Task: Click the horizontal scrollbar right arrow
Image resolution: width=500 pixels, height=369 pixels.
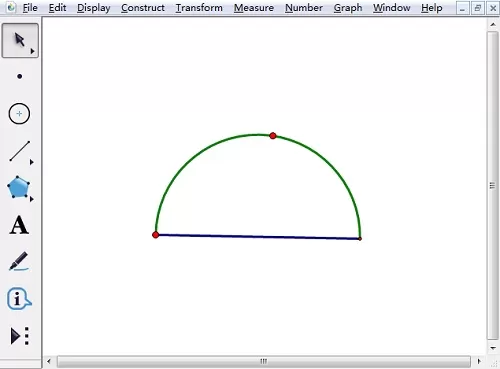Action: 479,361
